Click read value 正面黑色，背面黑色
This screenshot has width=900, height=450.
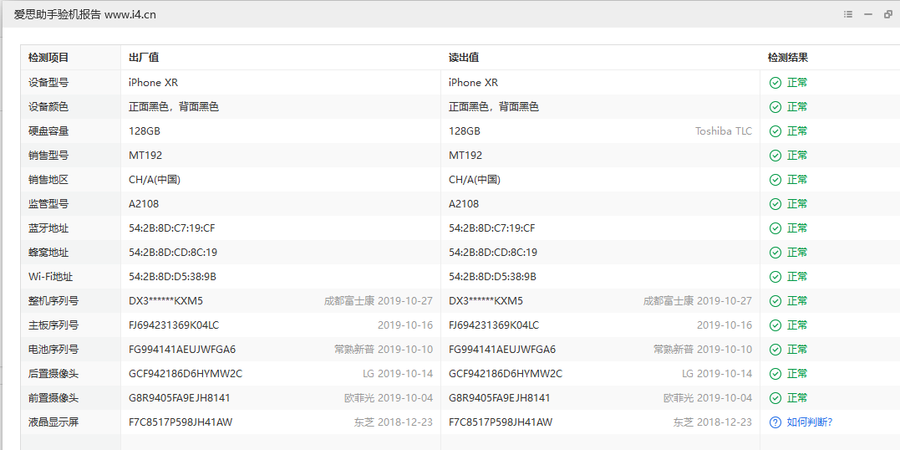tap(494, 107)
